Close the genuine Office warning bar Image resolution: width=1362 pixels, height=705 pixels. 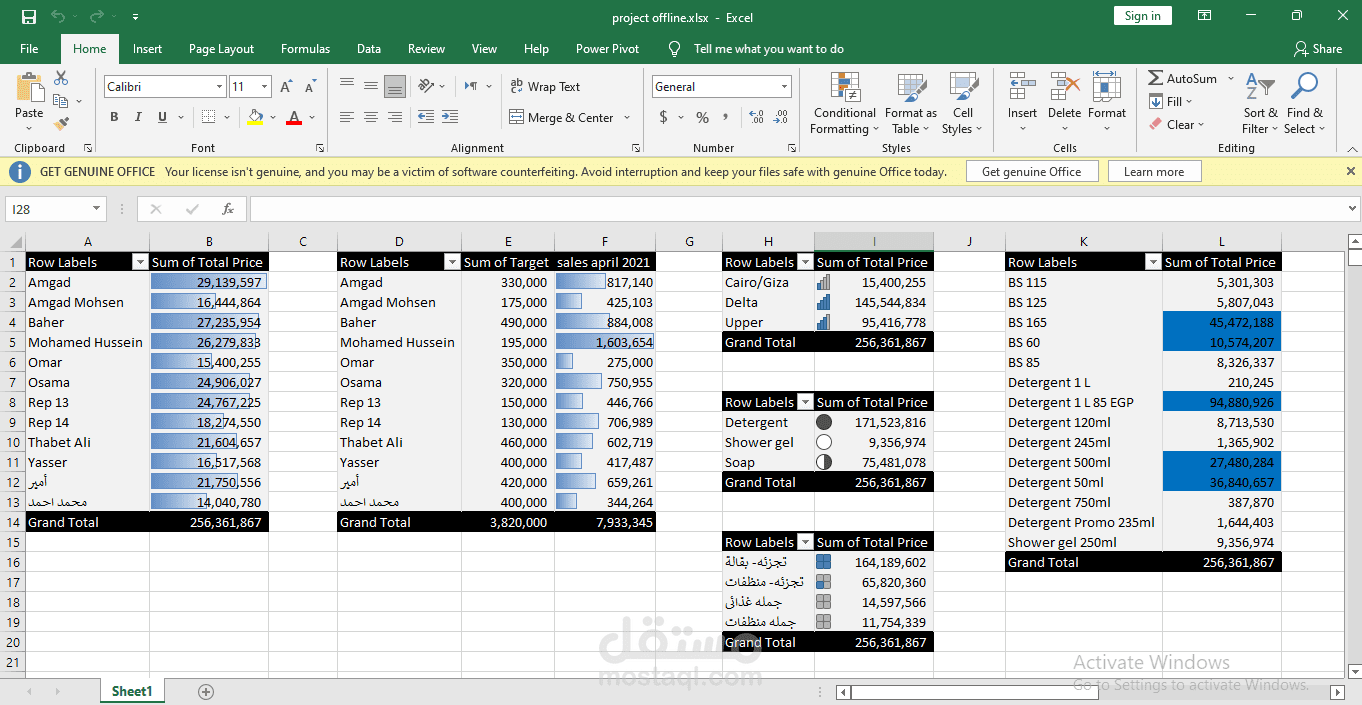(x=1350, y=171)
